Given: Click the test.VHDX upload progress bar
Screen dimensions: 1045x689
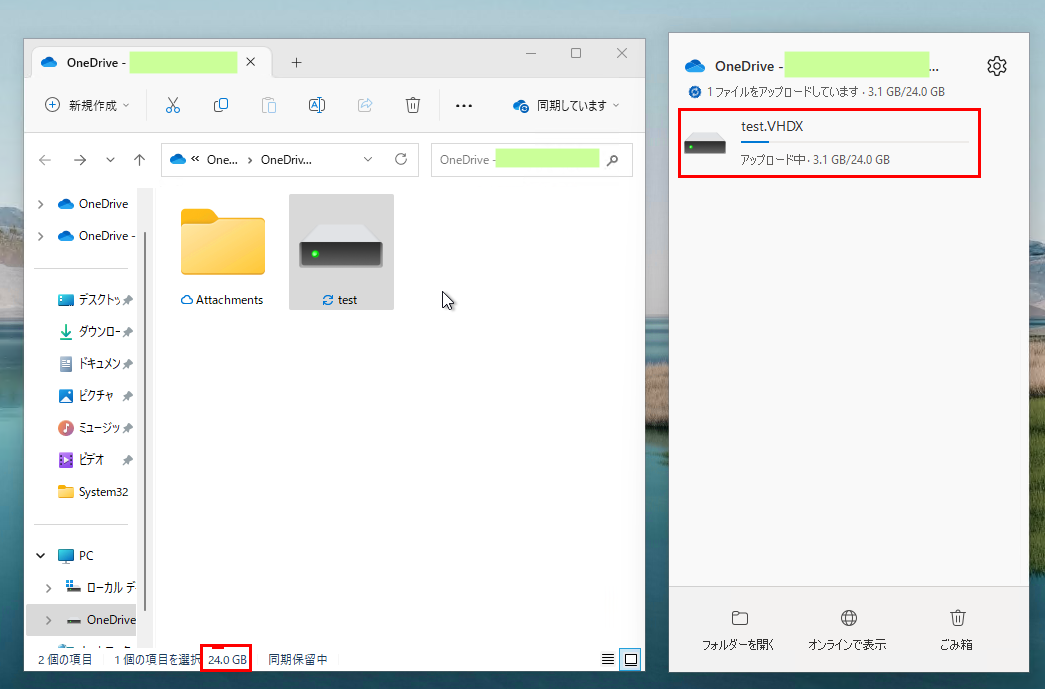Looking at the screenshot, I should (x=854, y=142).
